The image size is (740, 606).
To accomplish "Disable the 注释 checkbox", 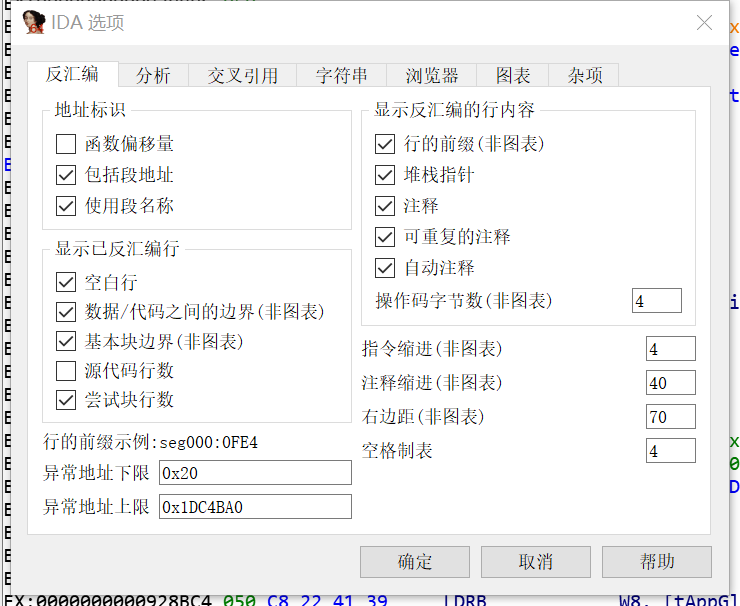I will (385, 206).
